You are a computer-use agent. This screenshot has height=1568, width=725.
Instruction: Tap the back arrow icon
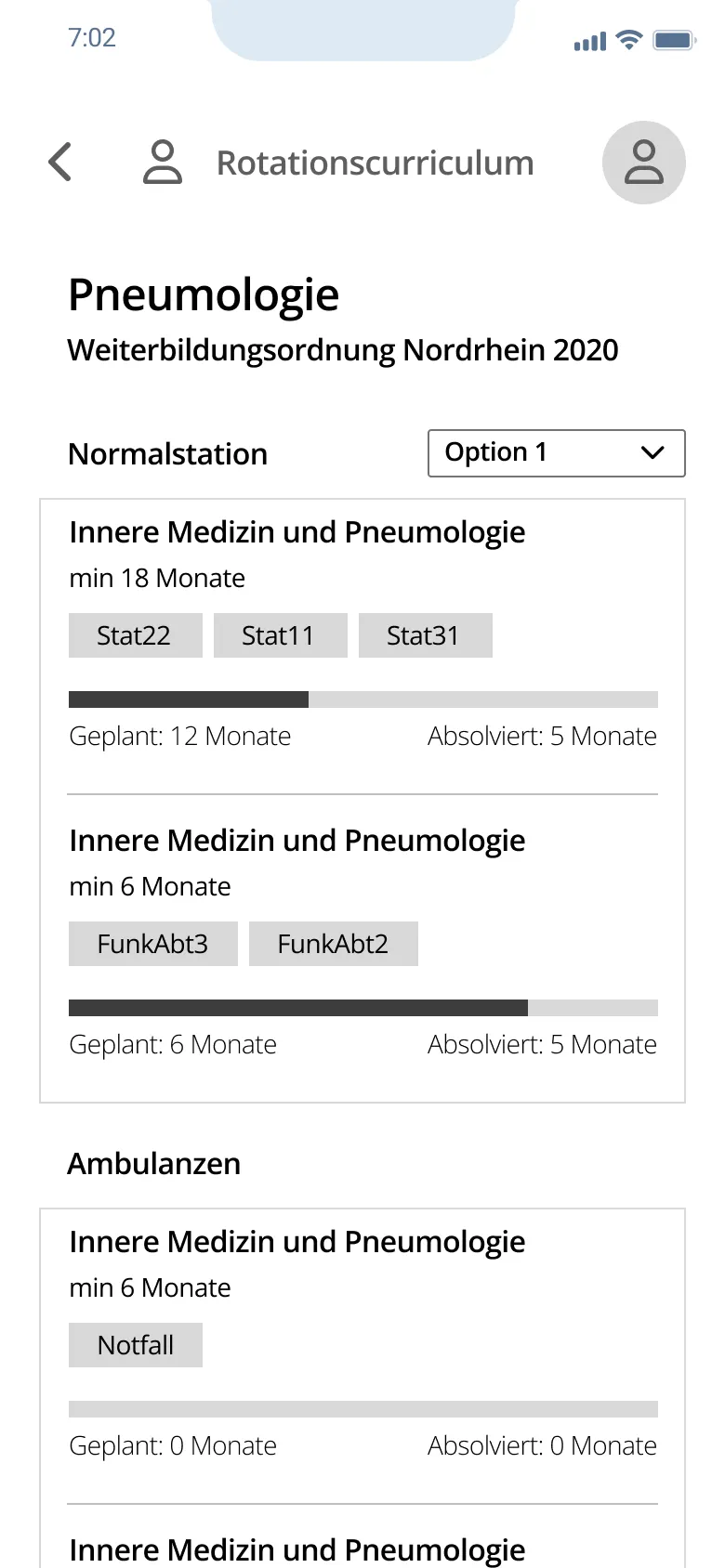60,163
